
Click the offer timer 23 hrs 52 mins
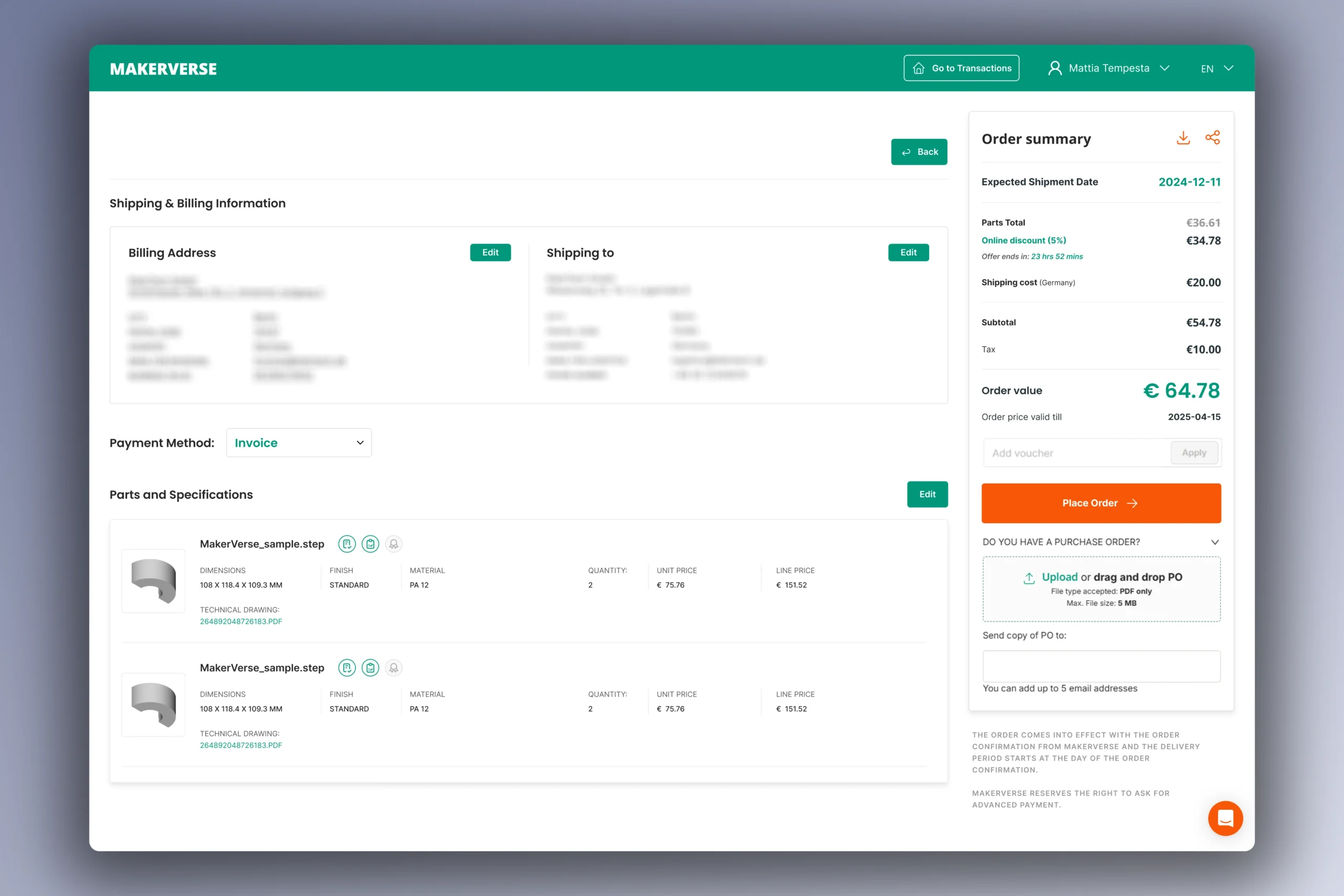pos(1057,257)
